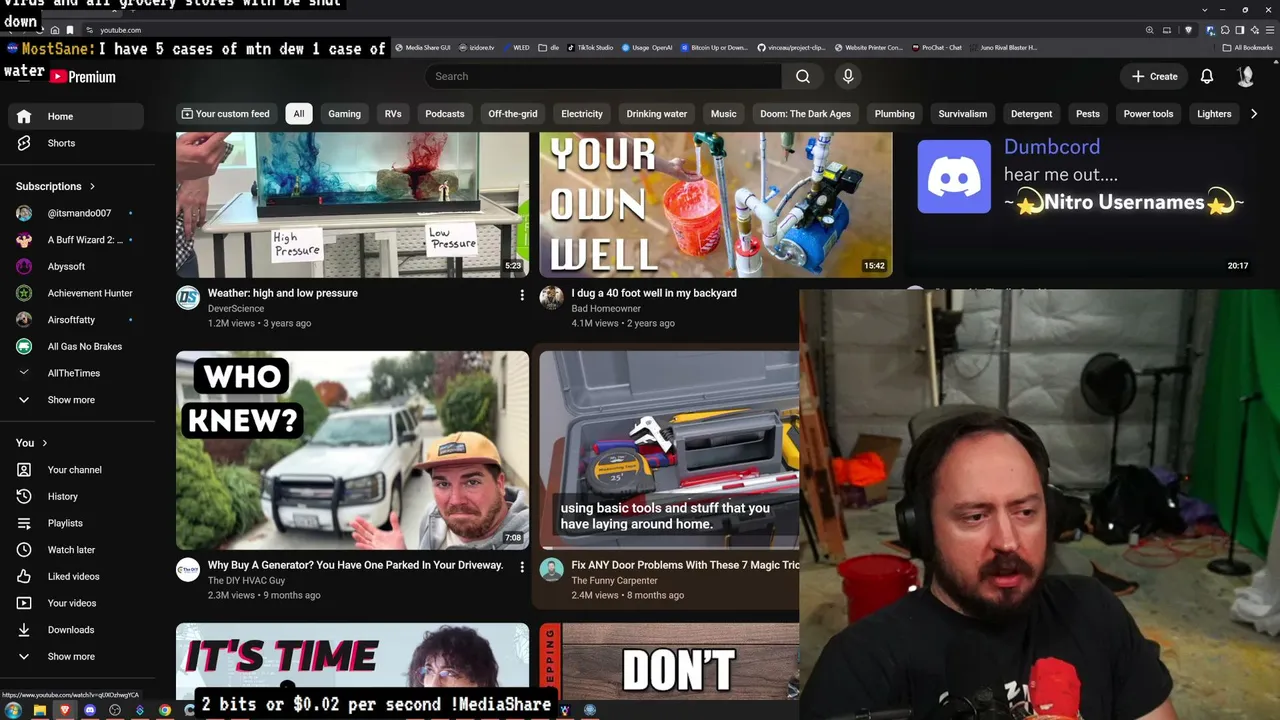Open the Dumbcord video thumbnail
Screen dimensions: 1280x720
pos(1079,204)
